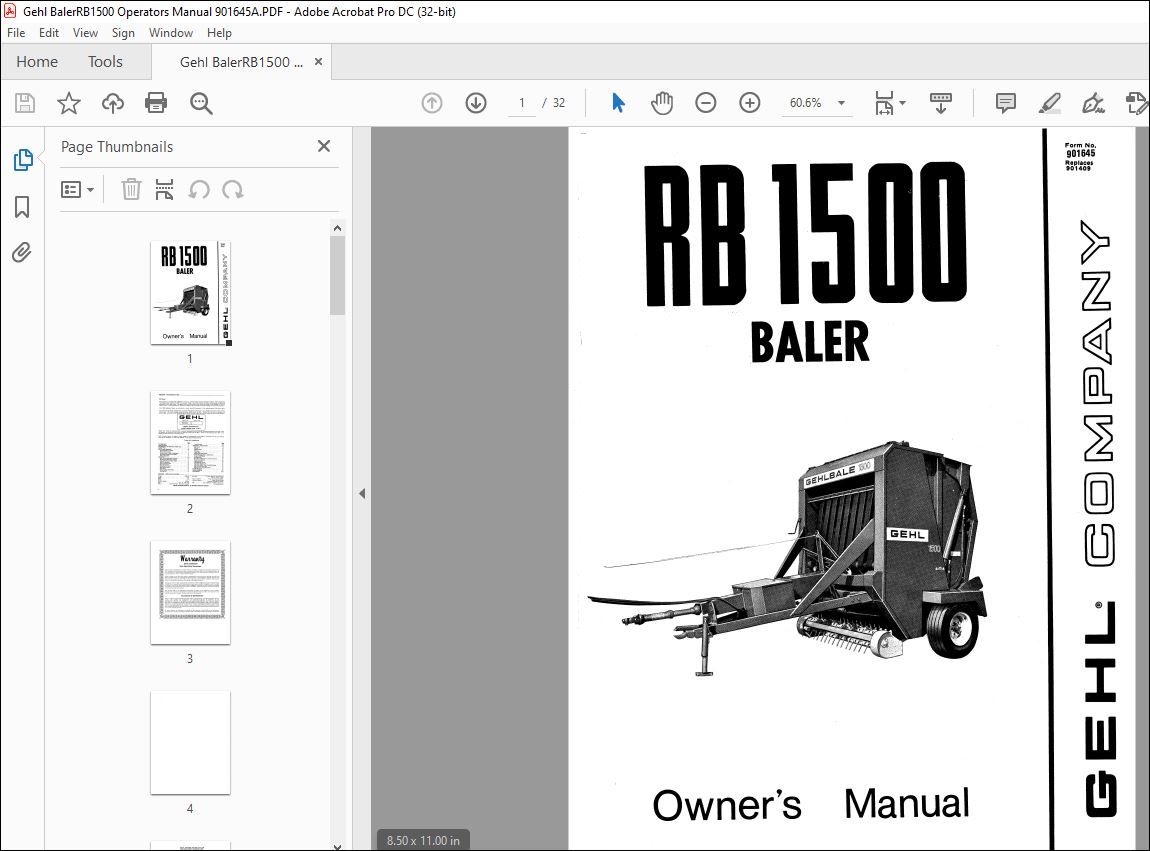Delete selected page thumbnail with trash icon
1150x851 pixels.
(x=131, y=189)
